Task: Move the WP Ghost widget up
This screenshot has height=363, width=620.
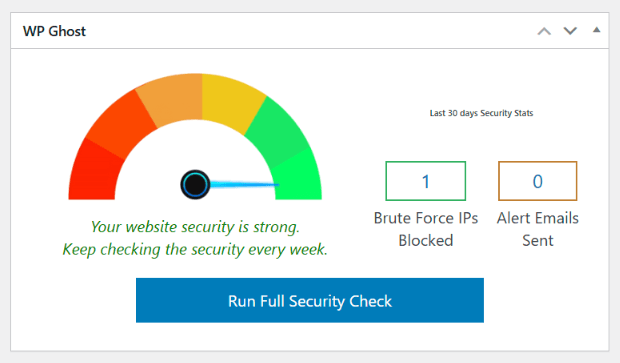Action: click(x=544, y=31)
